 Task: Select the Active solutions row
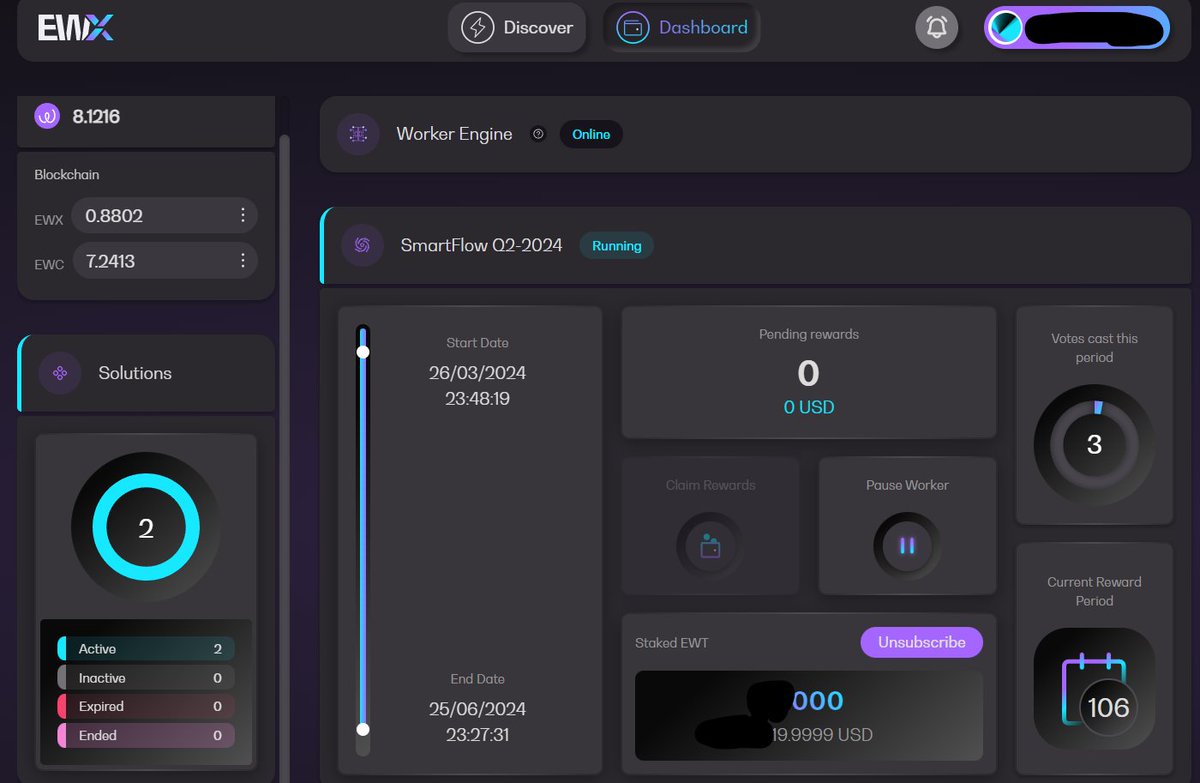pyautogui.click(x=146, y=649)
